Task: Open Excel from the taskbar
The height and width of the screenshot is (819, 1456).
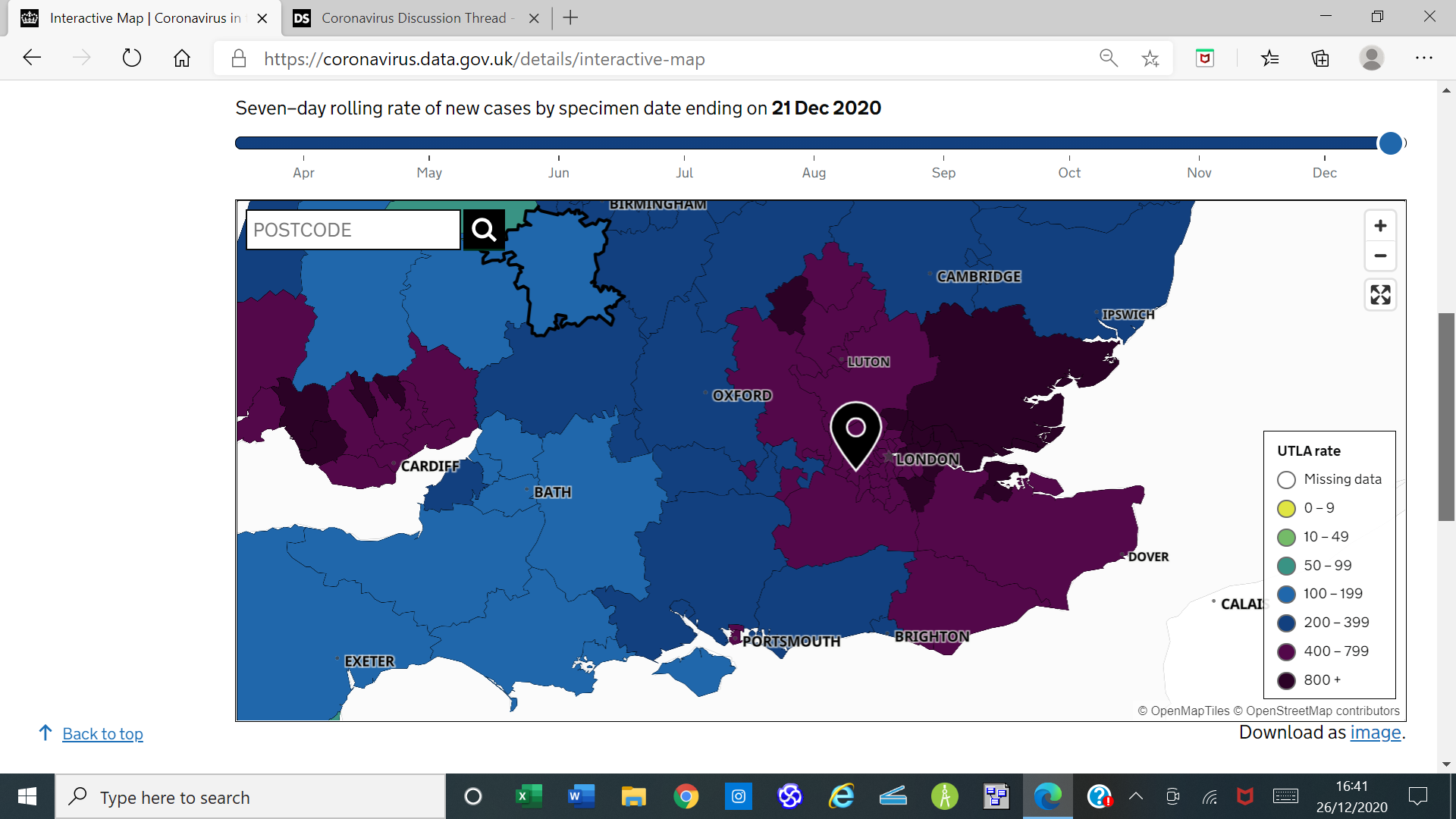Action: (529, 796)
